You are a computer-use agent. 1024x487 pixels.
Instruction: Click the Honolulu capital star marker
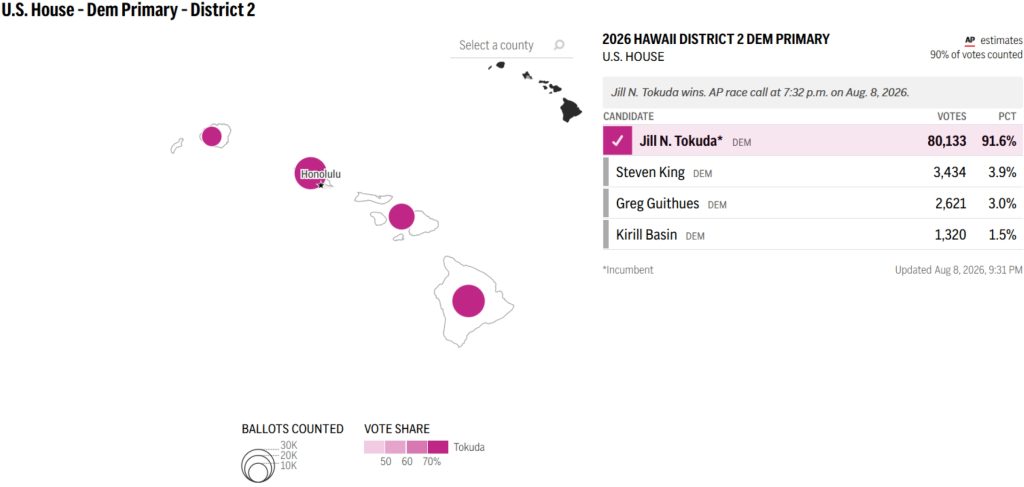click(x=321, y=185)
